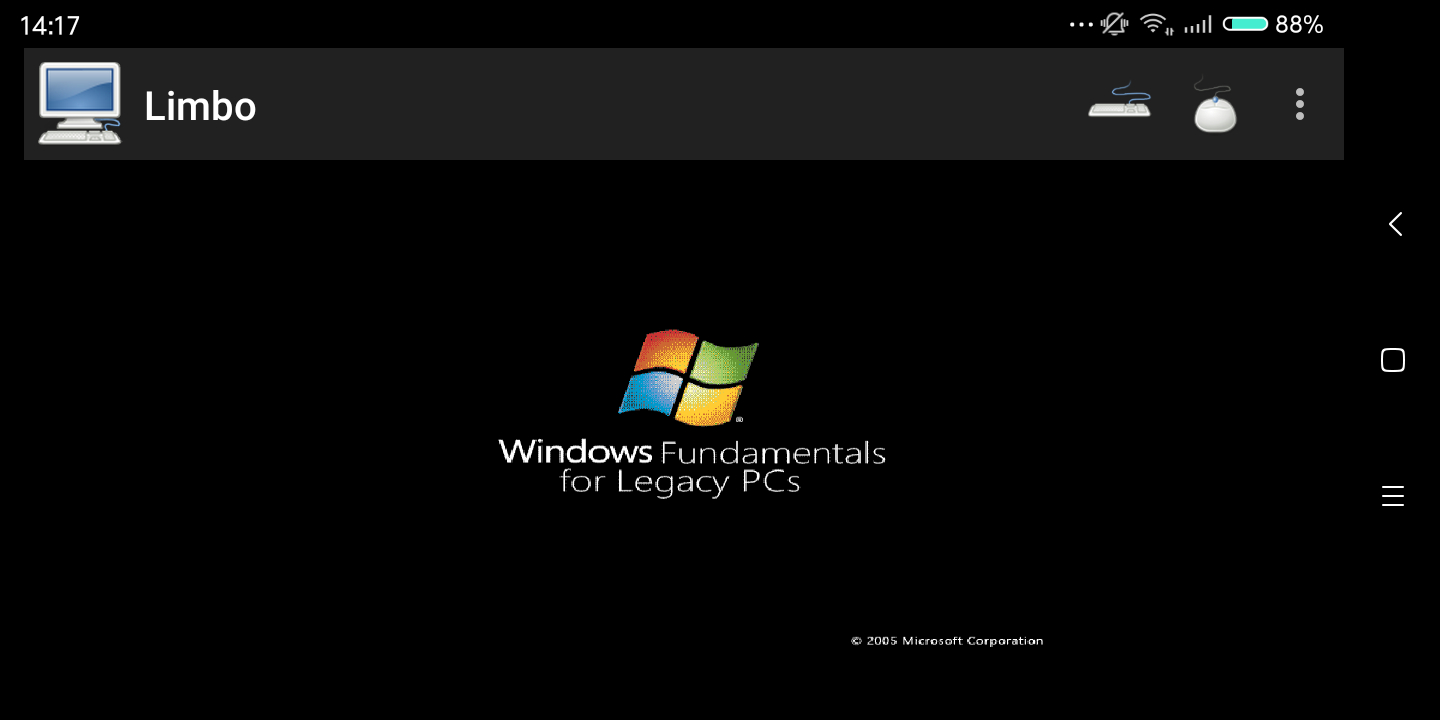Open recent apps with the three-line button
Screen dimensions: 1440x720
click(x=1393, y=496)
